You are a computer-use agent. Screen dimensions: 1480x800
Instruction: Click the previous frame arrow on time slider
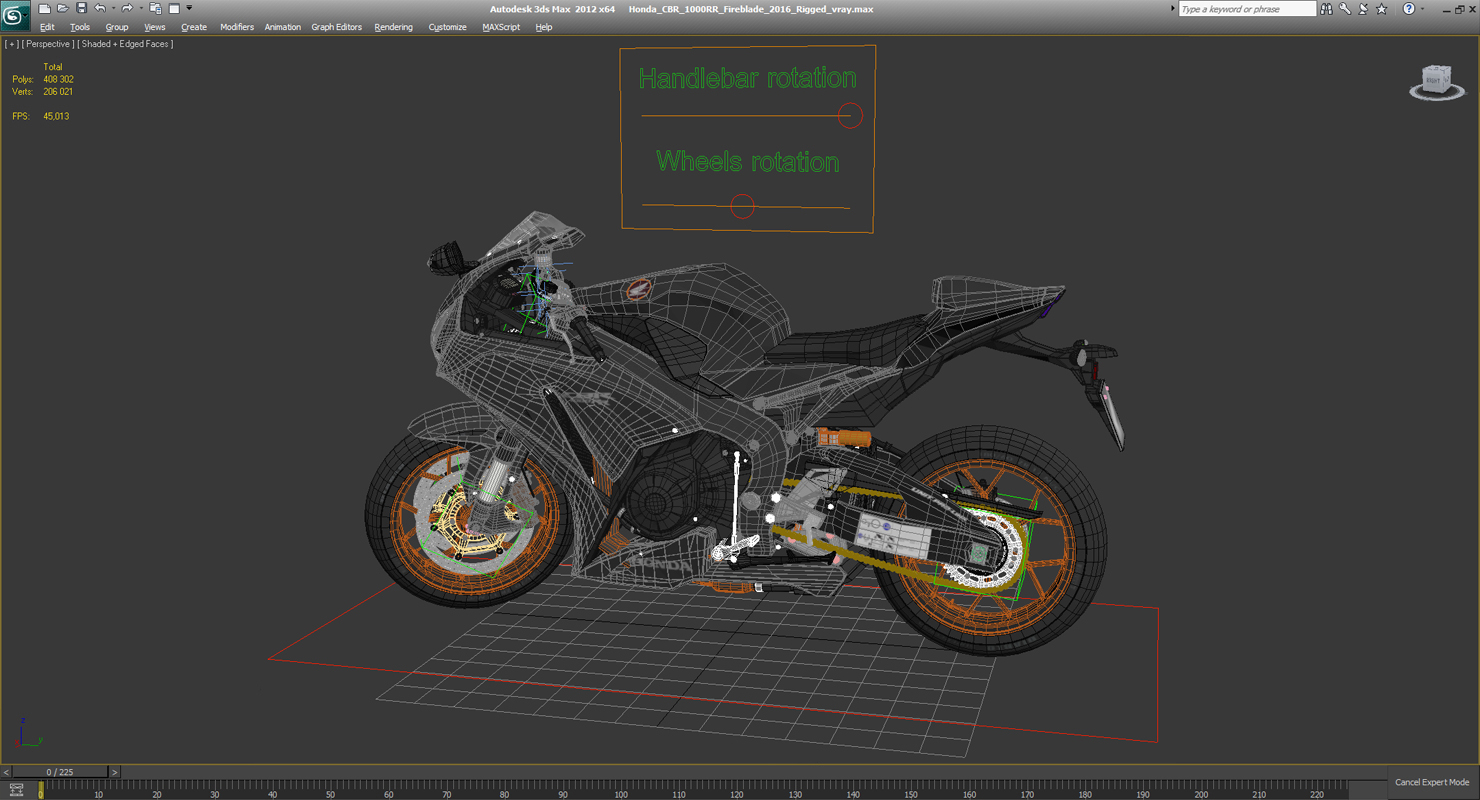point(6,772)
